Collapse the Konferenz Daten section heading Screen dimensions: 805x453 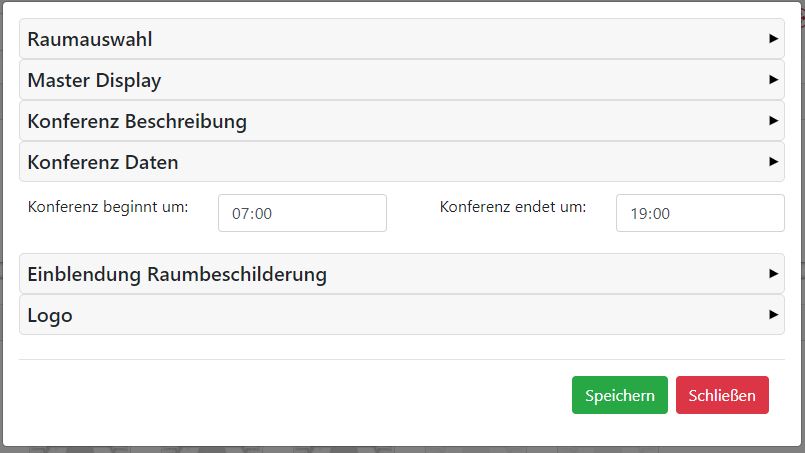point(103,162)
